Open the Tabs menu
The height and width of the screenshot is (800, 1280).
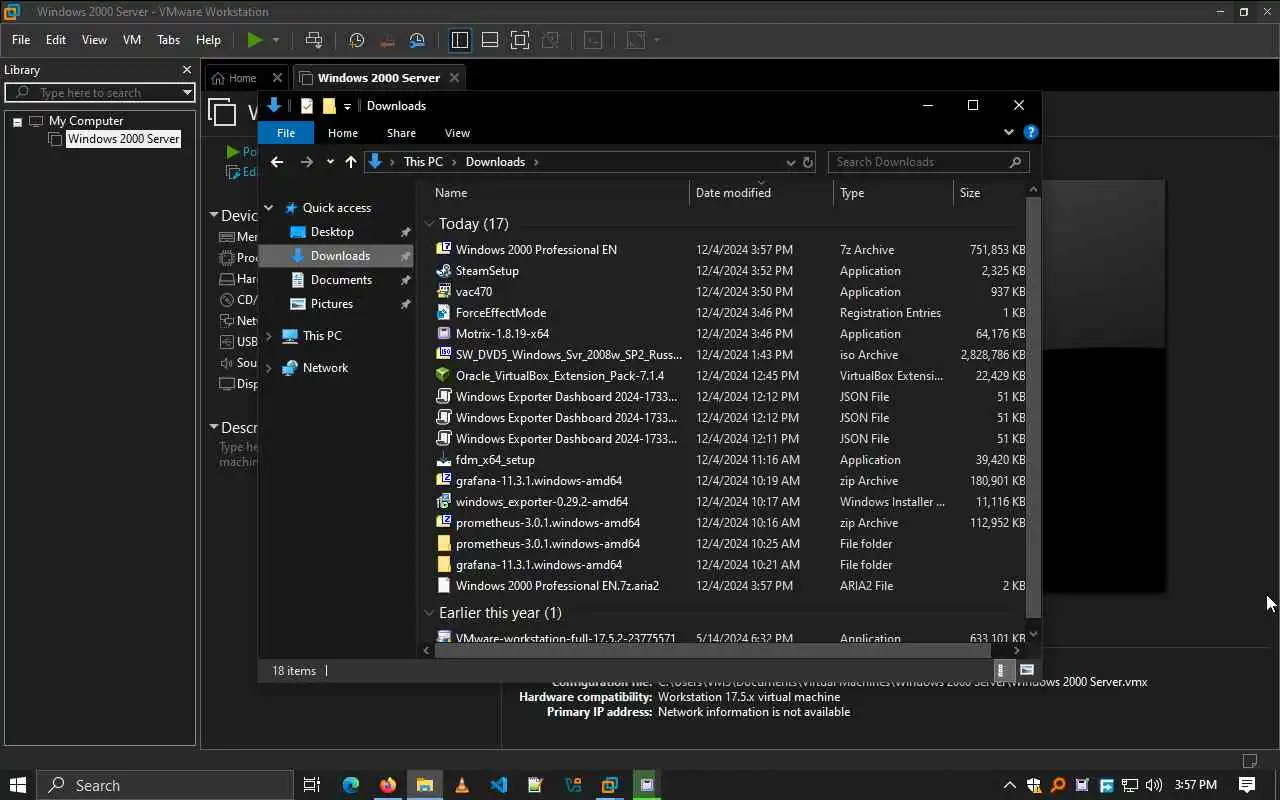pyautogui.click(x=168, y=40)
